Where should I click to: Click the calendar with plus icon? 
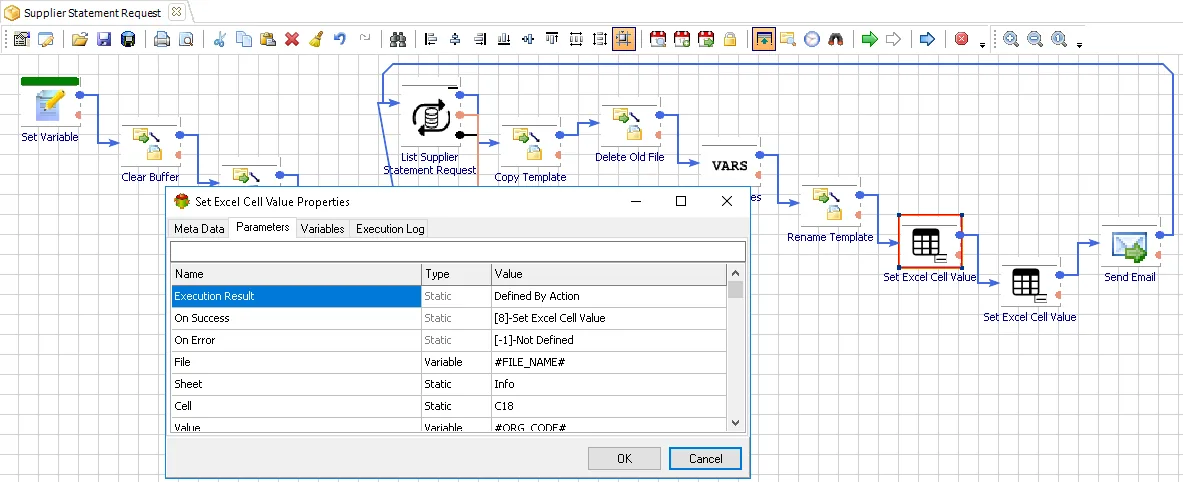[682, 39]
